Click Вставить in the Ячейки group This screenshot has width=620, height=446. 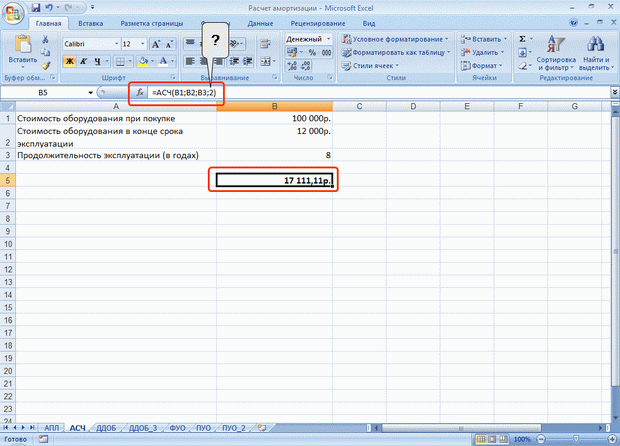(x=484, y=39)
